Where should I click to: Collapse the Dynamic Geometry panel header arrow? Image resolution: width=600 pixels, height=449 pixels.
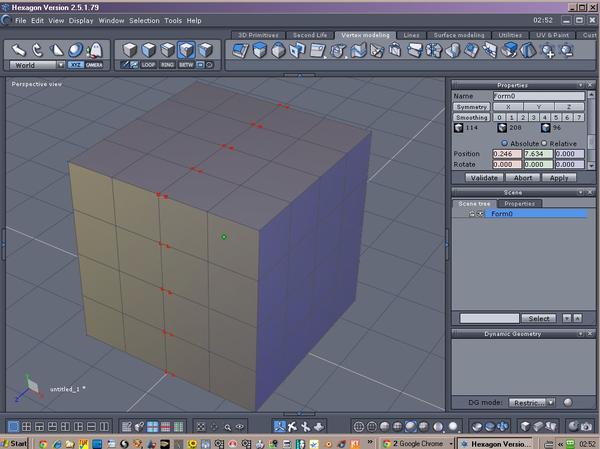580,334
